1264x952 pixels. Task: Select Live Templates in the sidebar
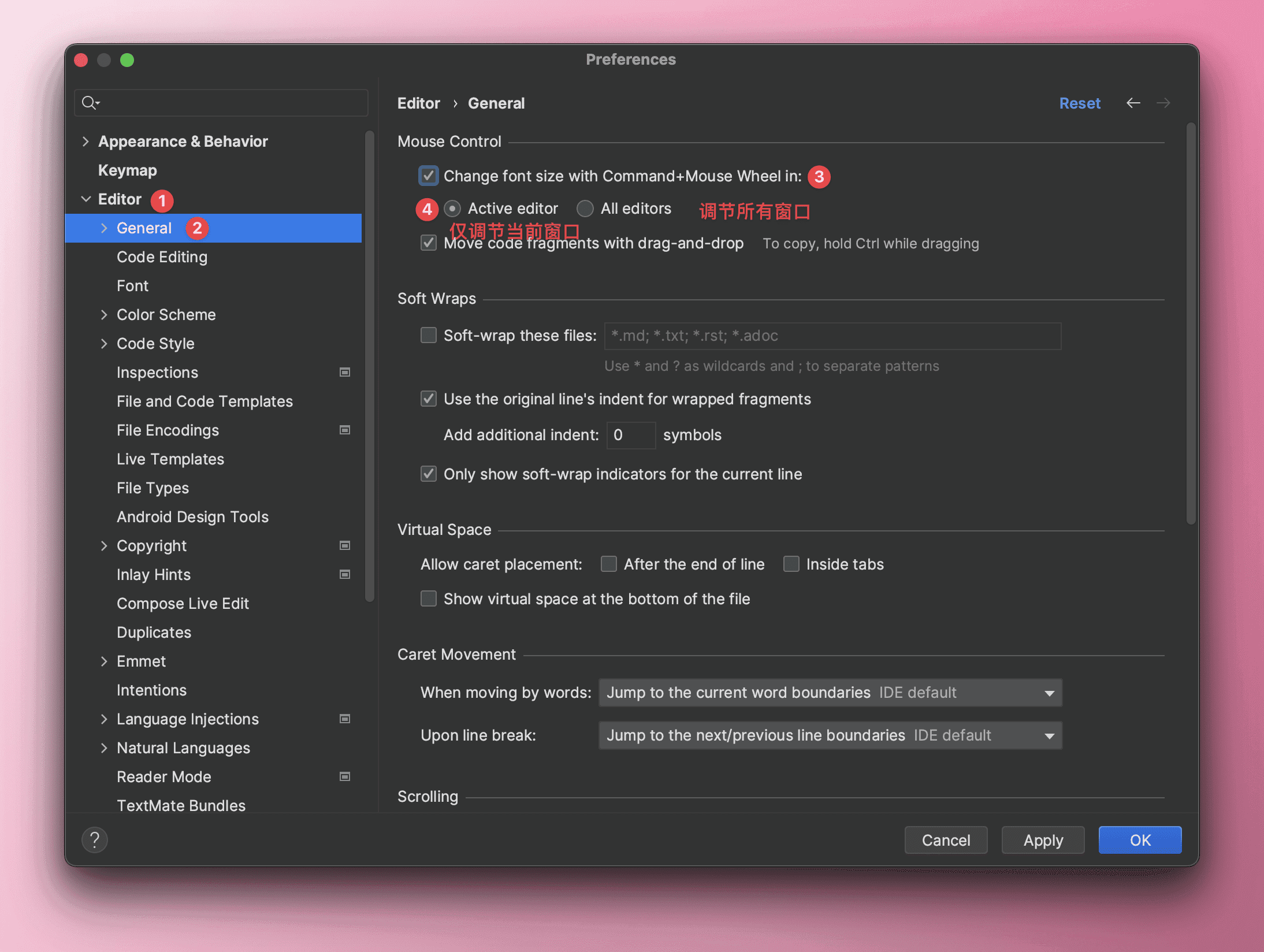click(170, 459)
